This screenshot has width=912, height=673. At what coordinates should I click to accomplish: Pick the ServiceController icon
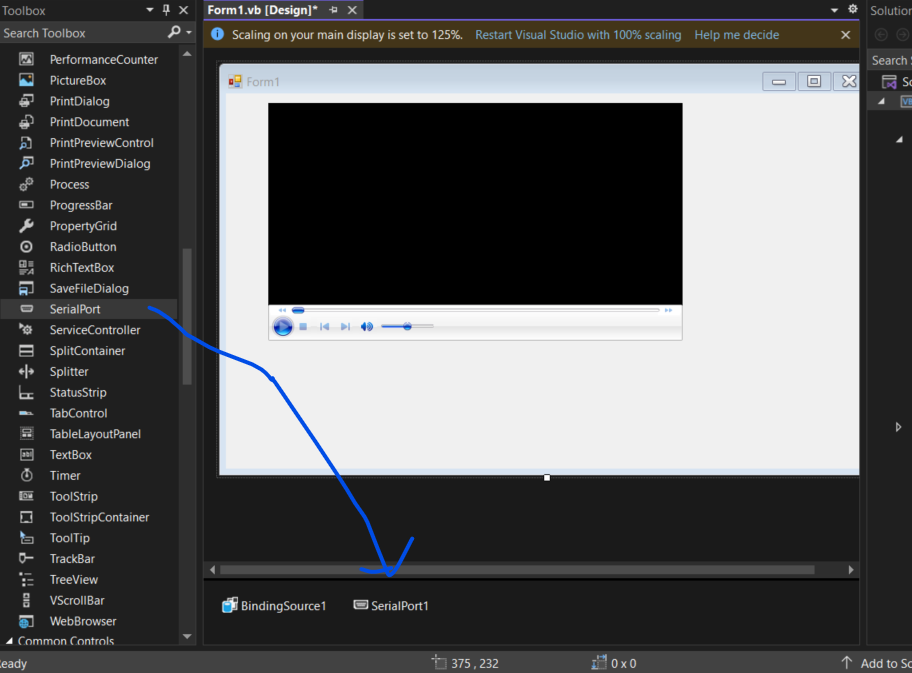pyautogui.click(x=26, y=330)
